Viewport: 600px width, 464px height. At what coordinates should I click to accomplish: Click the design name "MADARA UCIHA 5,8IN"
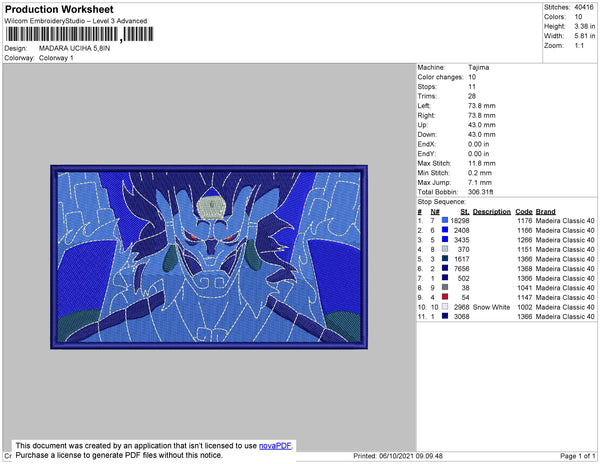click(x=74, y=49)
